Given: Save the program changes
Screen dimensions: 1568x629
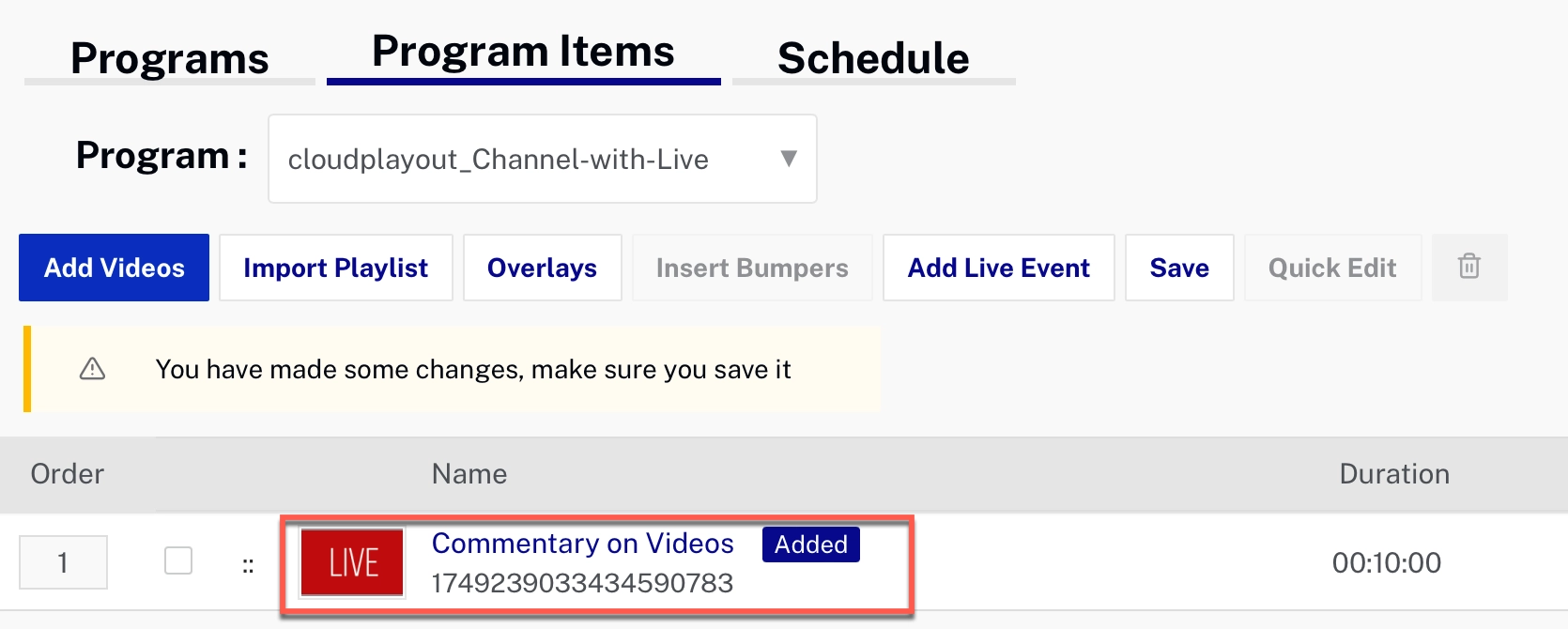Looking at the screenshot, I should (x=1179, y=268).
